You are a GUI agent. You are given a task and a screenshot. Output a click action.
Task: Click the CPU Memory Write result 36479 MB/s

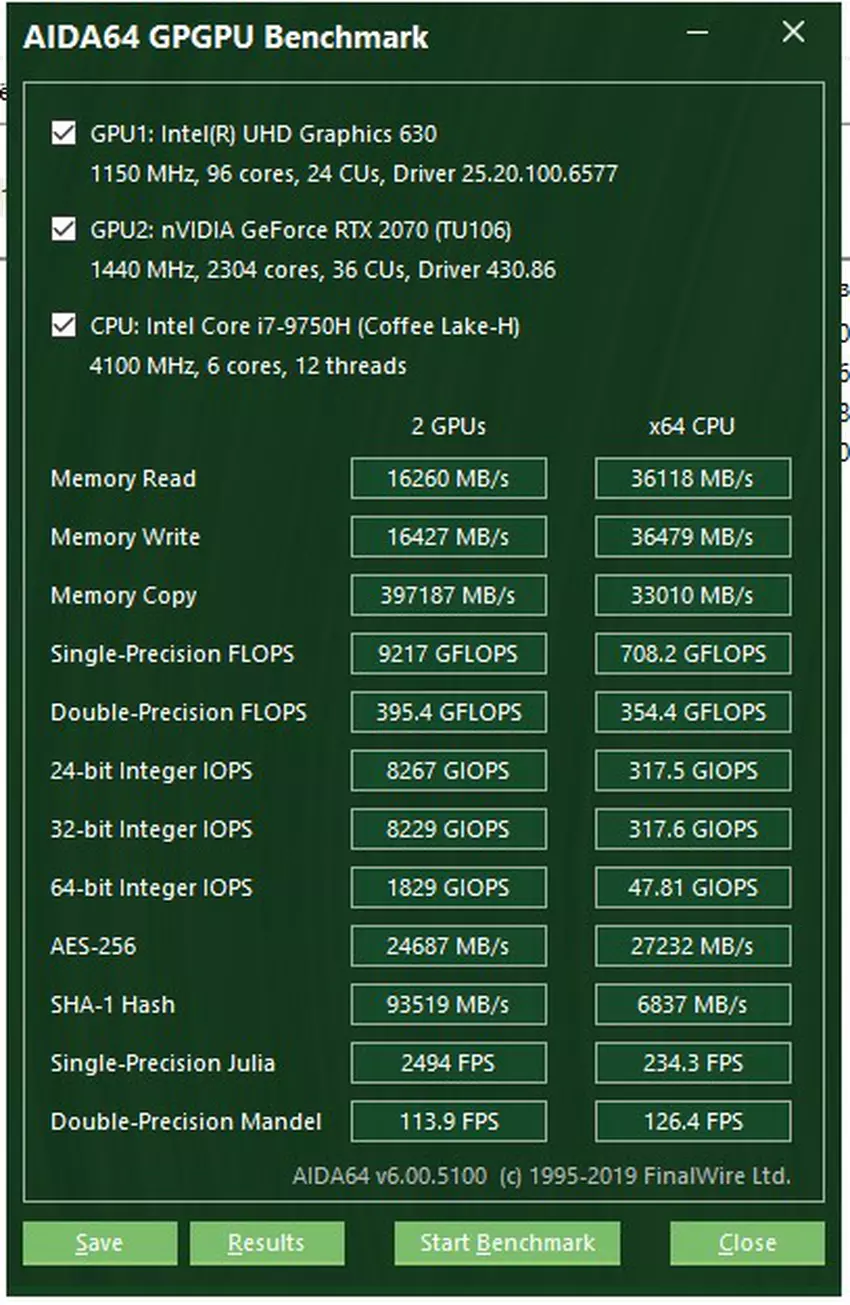(x=692, y=537)
